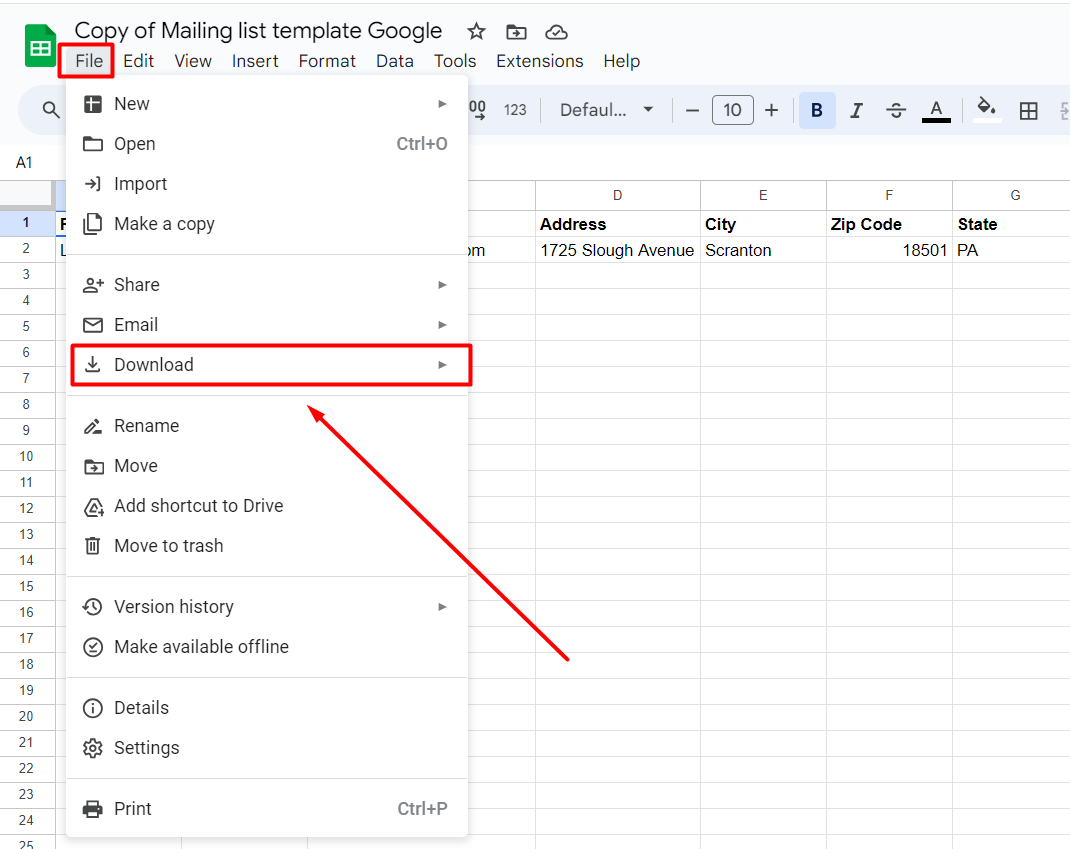
Task: Increase font size with plus button
Action: tap(771, 110)
